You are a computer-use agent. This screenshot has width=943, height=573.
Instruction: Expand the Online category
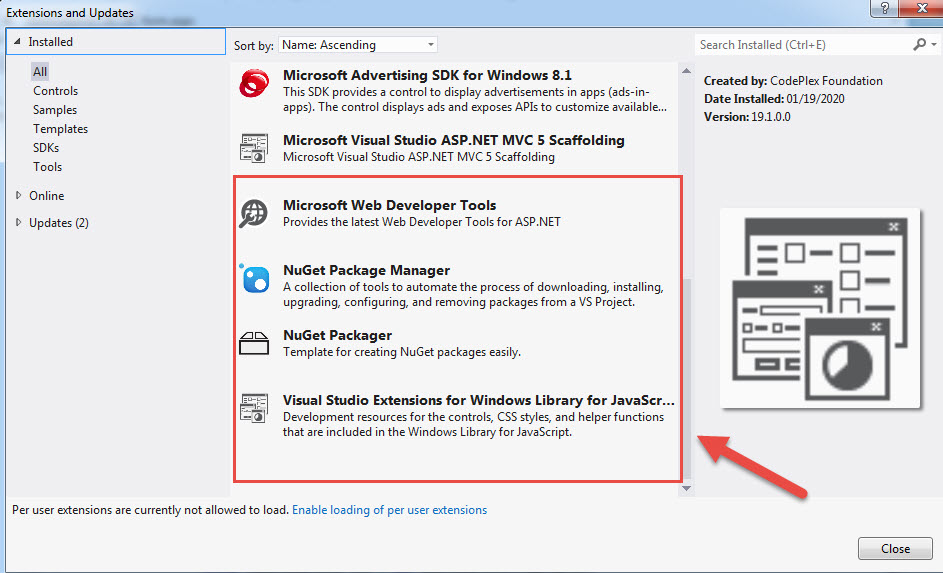point(19,195)
